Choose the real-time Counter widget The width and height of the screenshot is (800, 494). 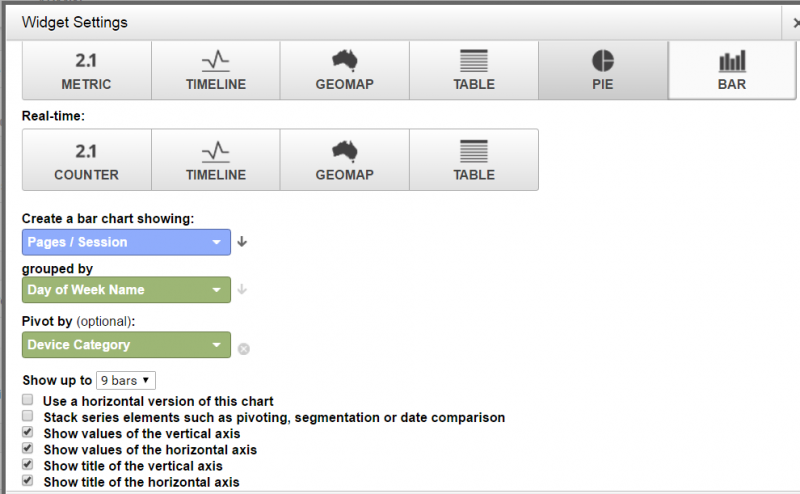[87, 160]
